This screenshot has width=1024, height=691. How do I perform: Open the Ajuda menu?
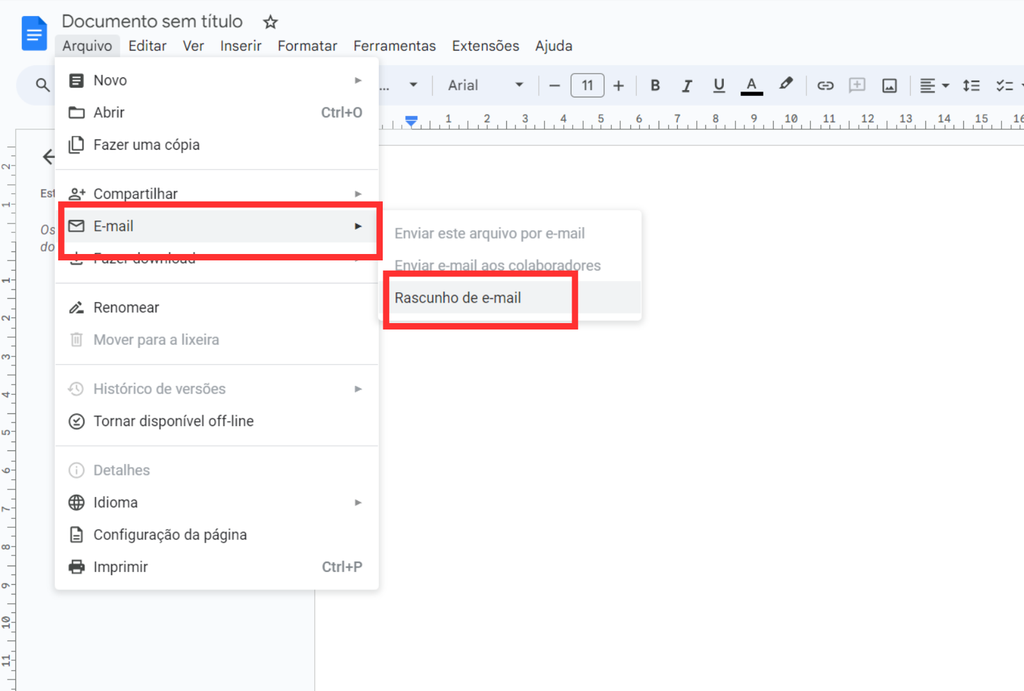coord(554,46)
